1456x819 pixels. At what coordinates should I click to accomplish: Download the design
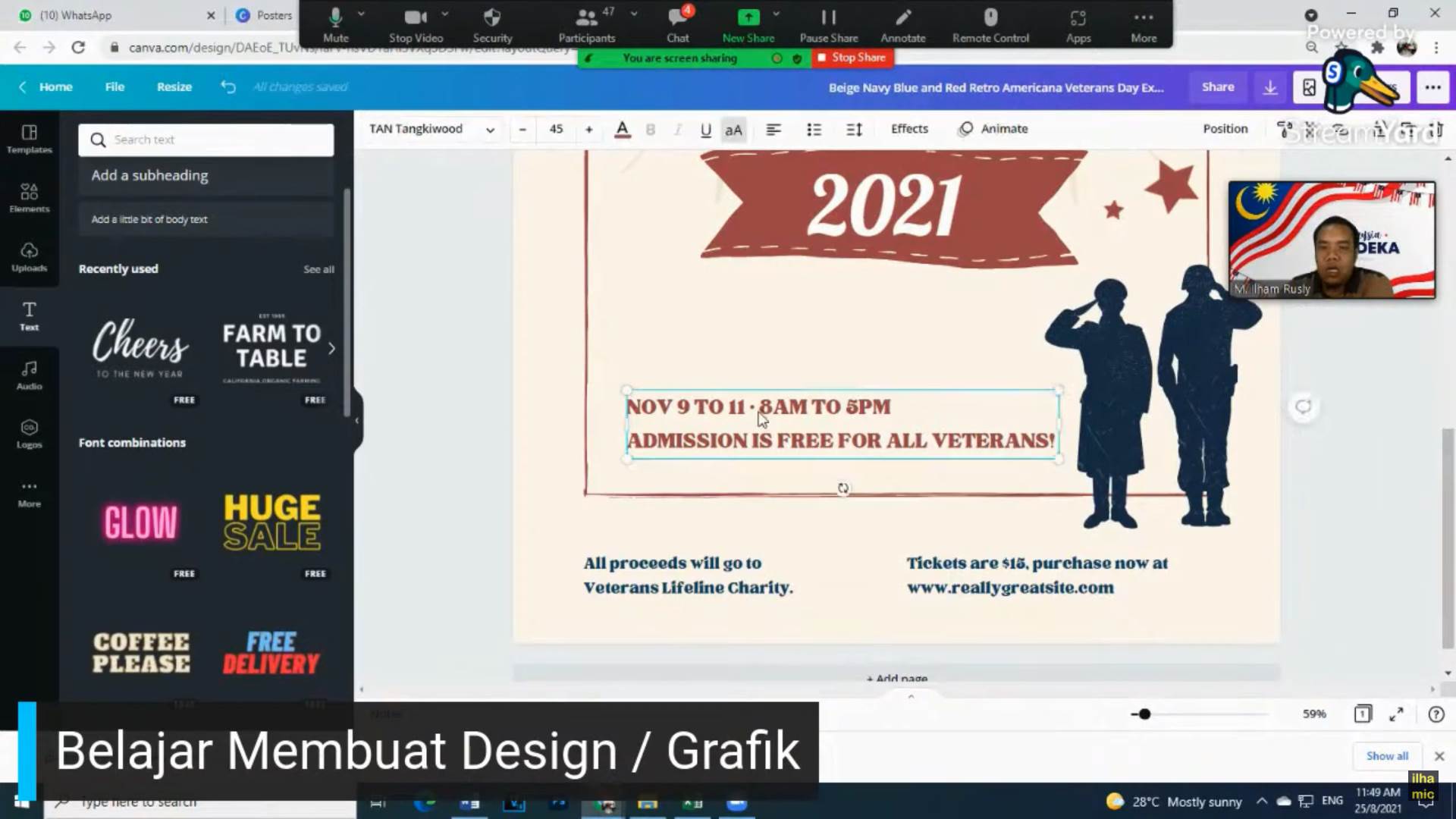coord(1270,88)
